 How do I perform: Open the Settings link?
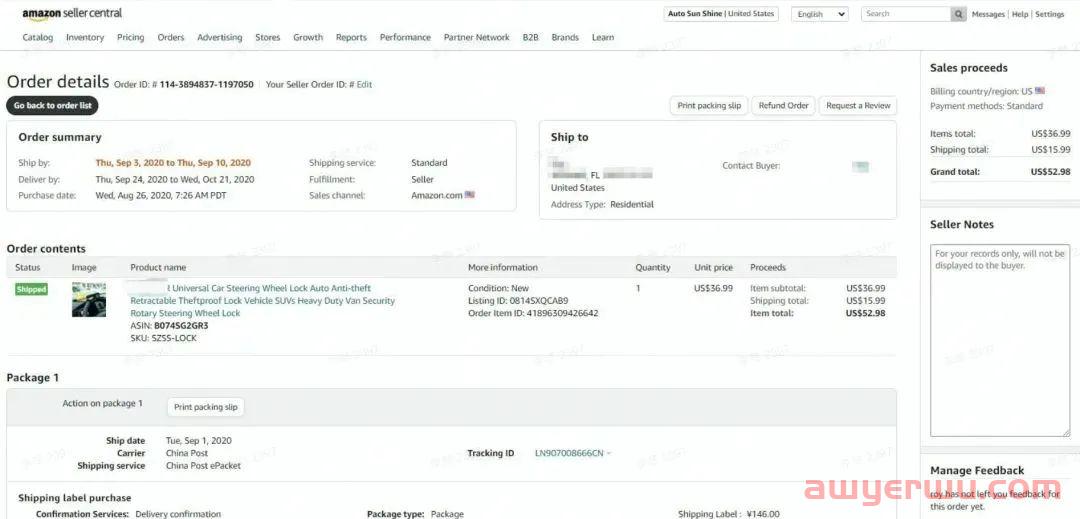(x=1050, y=14)
